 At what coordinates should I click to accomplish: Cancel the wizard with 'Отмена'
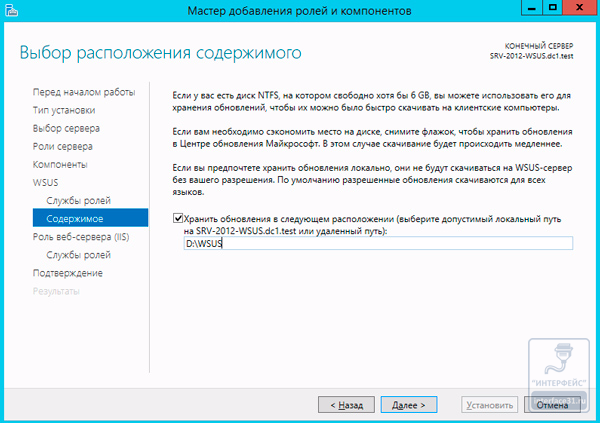coord(553,405)
